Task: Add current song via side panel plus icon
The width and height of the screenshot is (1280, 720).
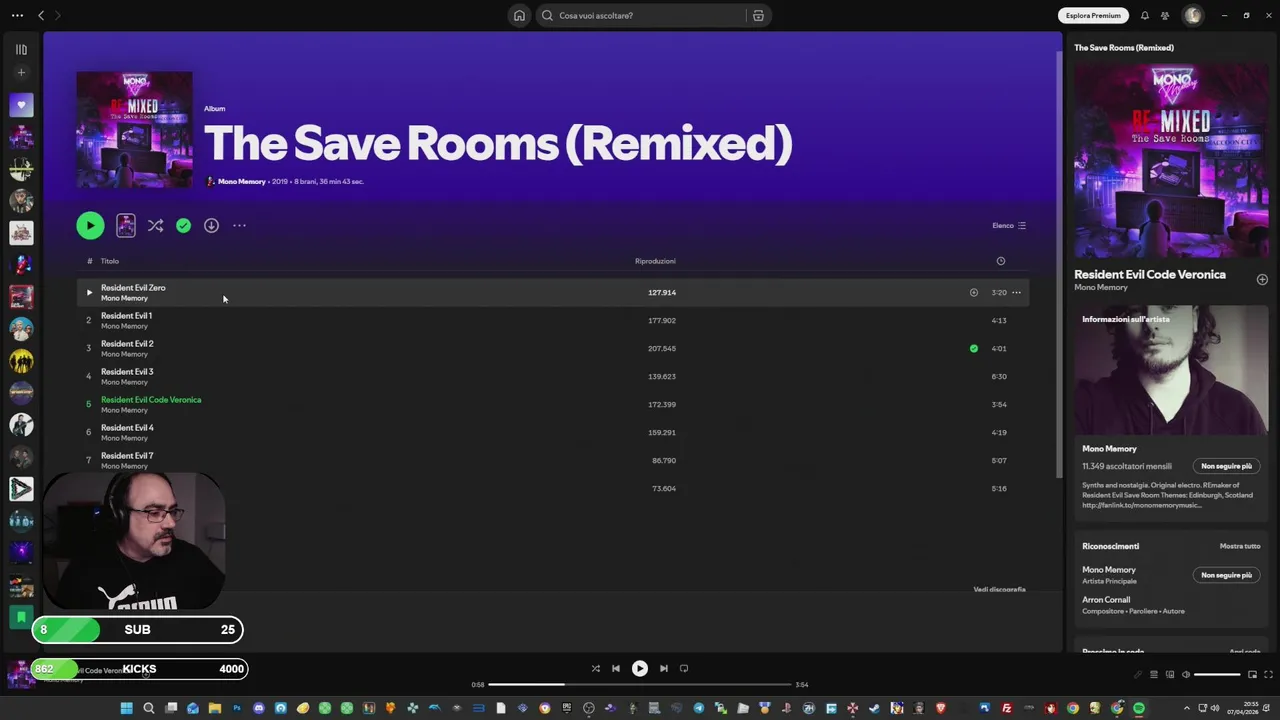Action: coord(1262,279)
